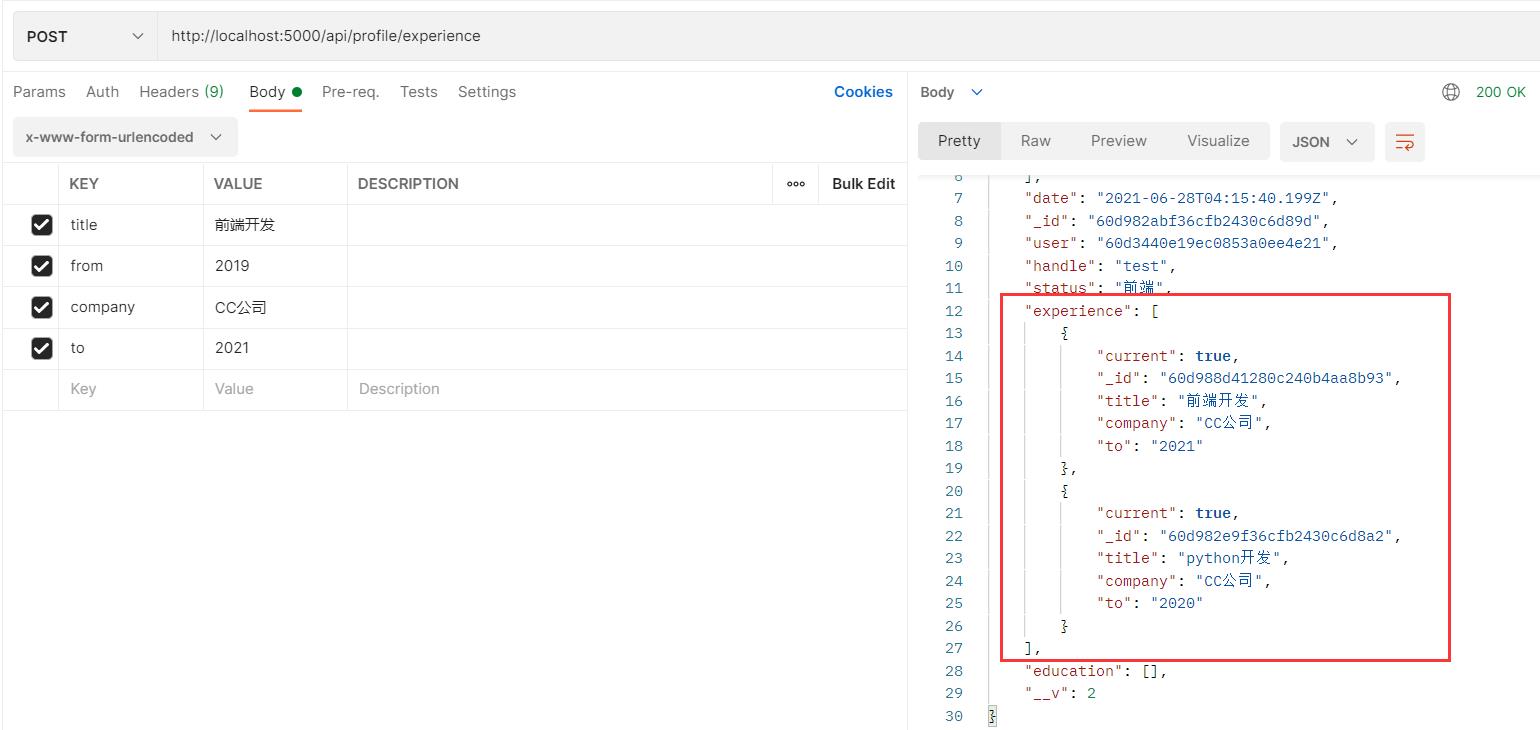The image size is (1540, 730).
Task: Click the value cell '2019'
Action: pos(275,266)
